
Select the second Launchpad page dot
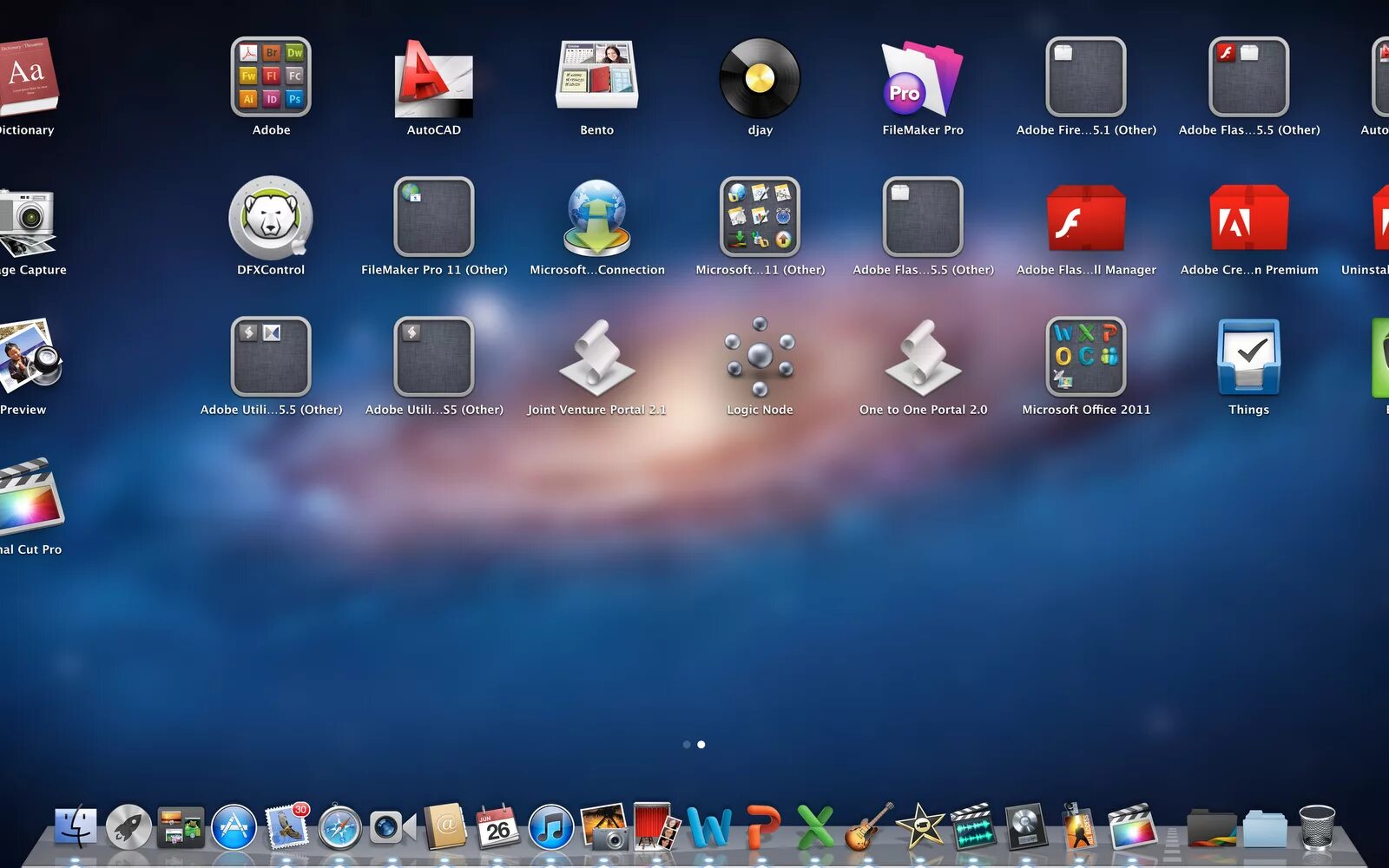click(701, 745)
